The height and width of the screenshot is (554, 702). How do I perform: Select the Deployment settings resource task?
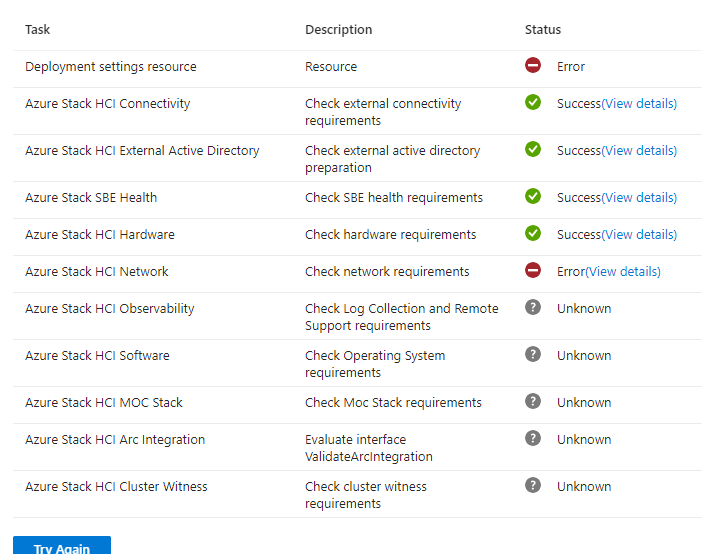(x=111, y=67)
